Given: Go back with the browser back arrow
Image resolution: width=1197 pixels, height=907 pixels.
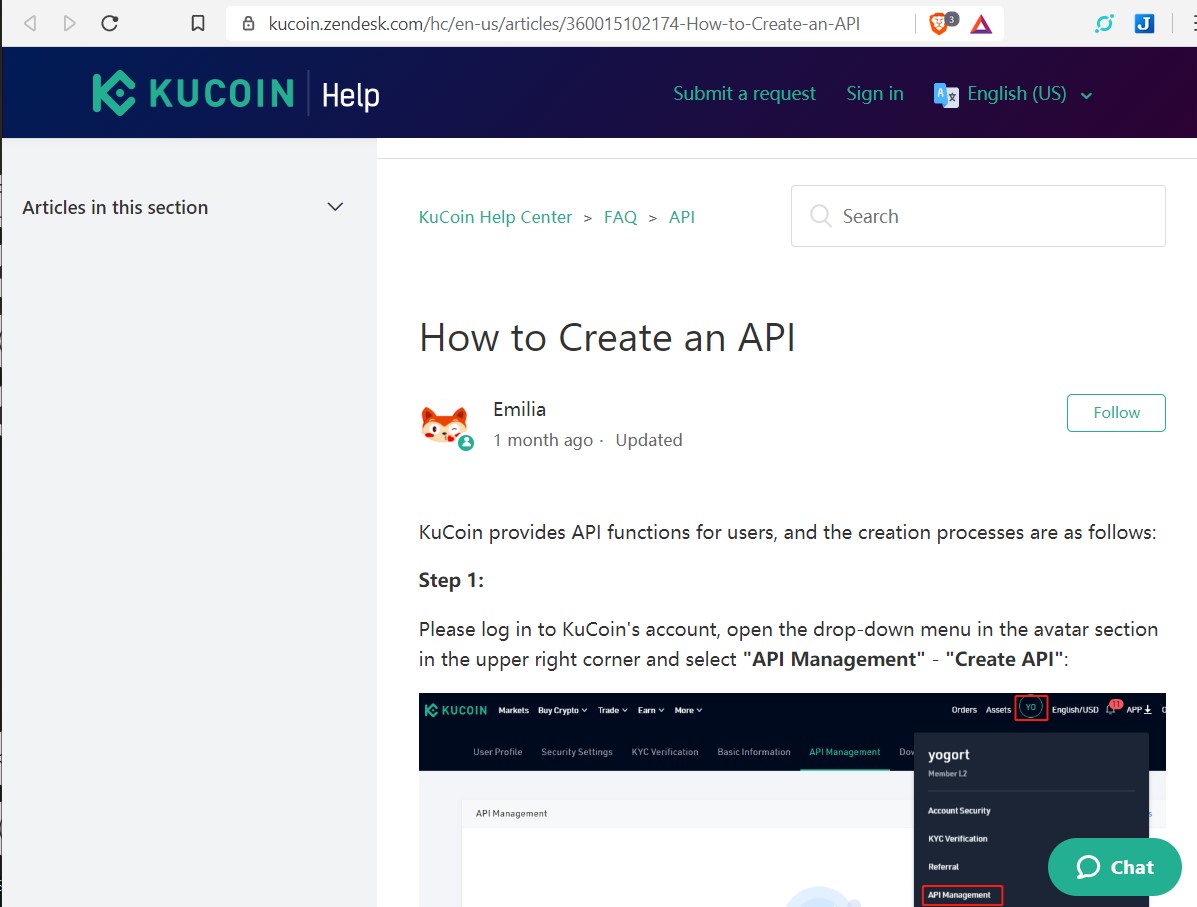Looking at the screenshot, I should [31, 24].
